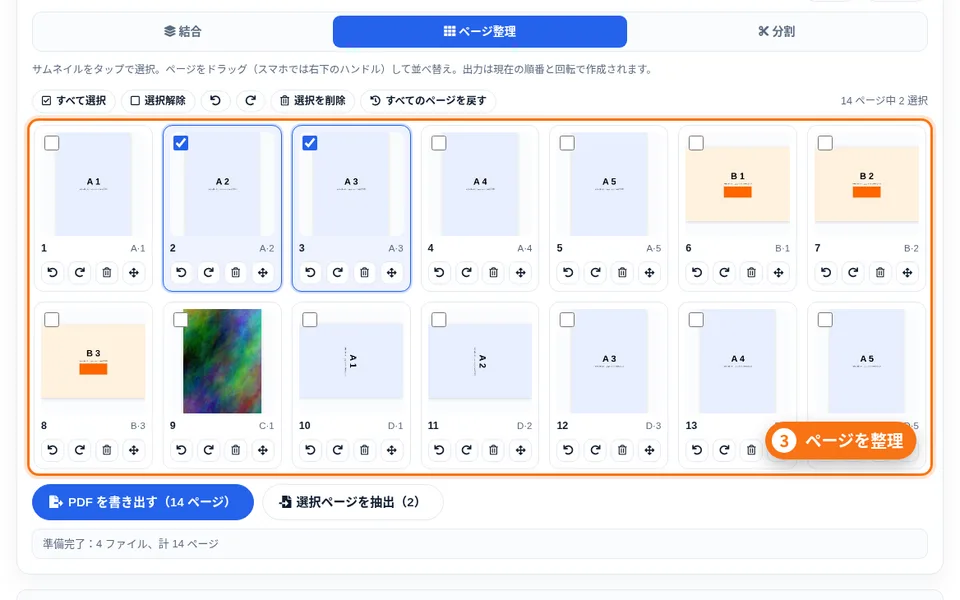Rotate page 9 clockwise
Viewport: 960px width, 600px height.
click(208, 450)
